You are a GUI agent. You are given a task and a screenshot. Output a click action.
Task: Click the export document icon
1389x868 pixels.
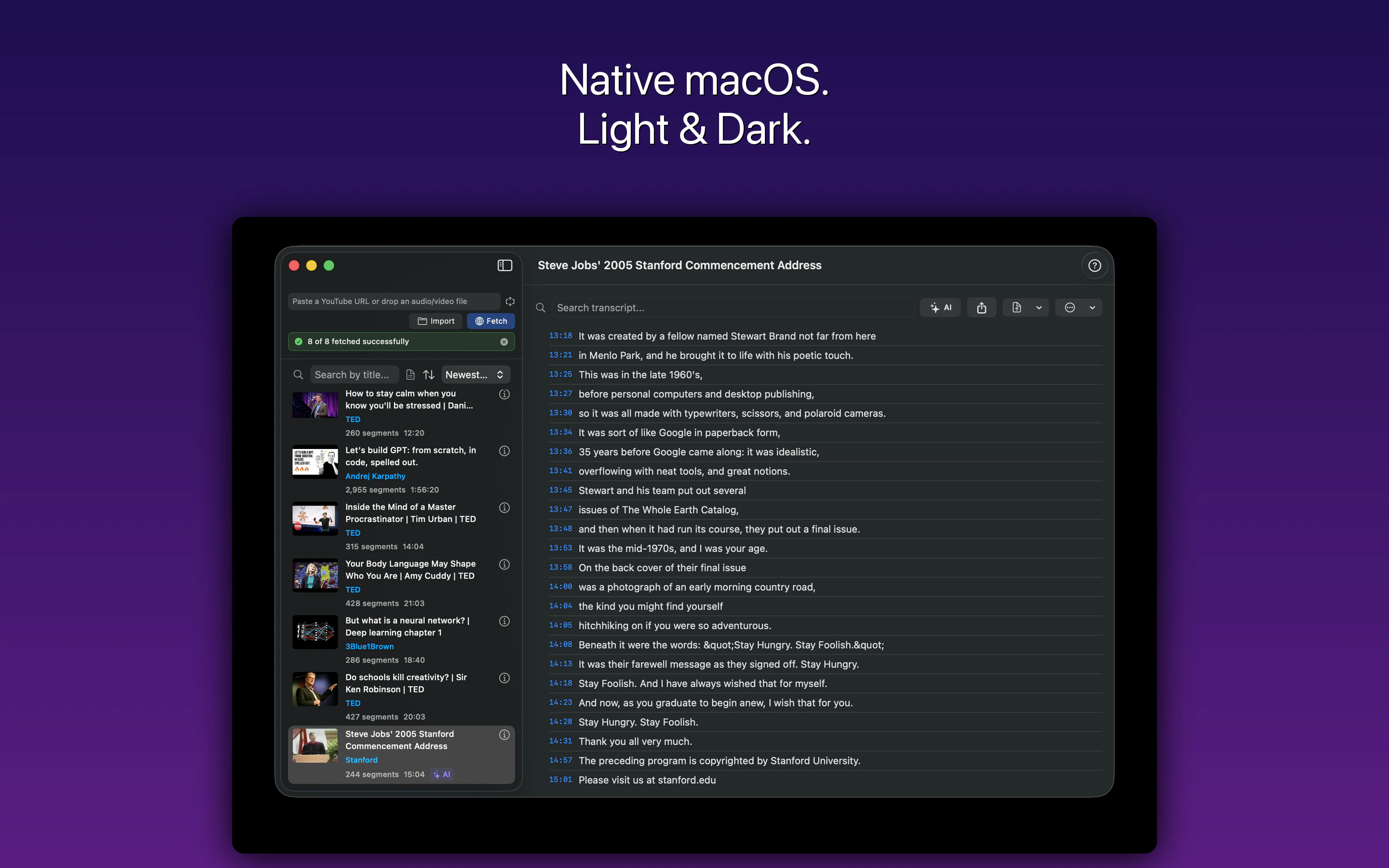[x=1017, y=308]
